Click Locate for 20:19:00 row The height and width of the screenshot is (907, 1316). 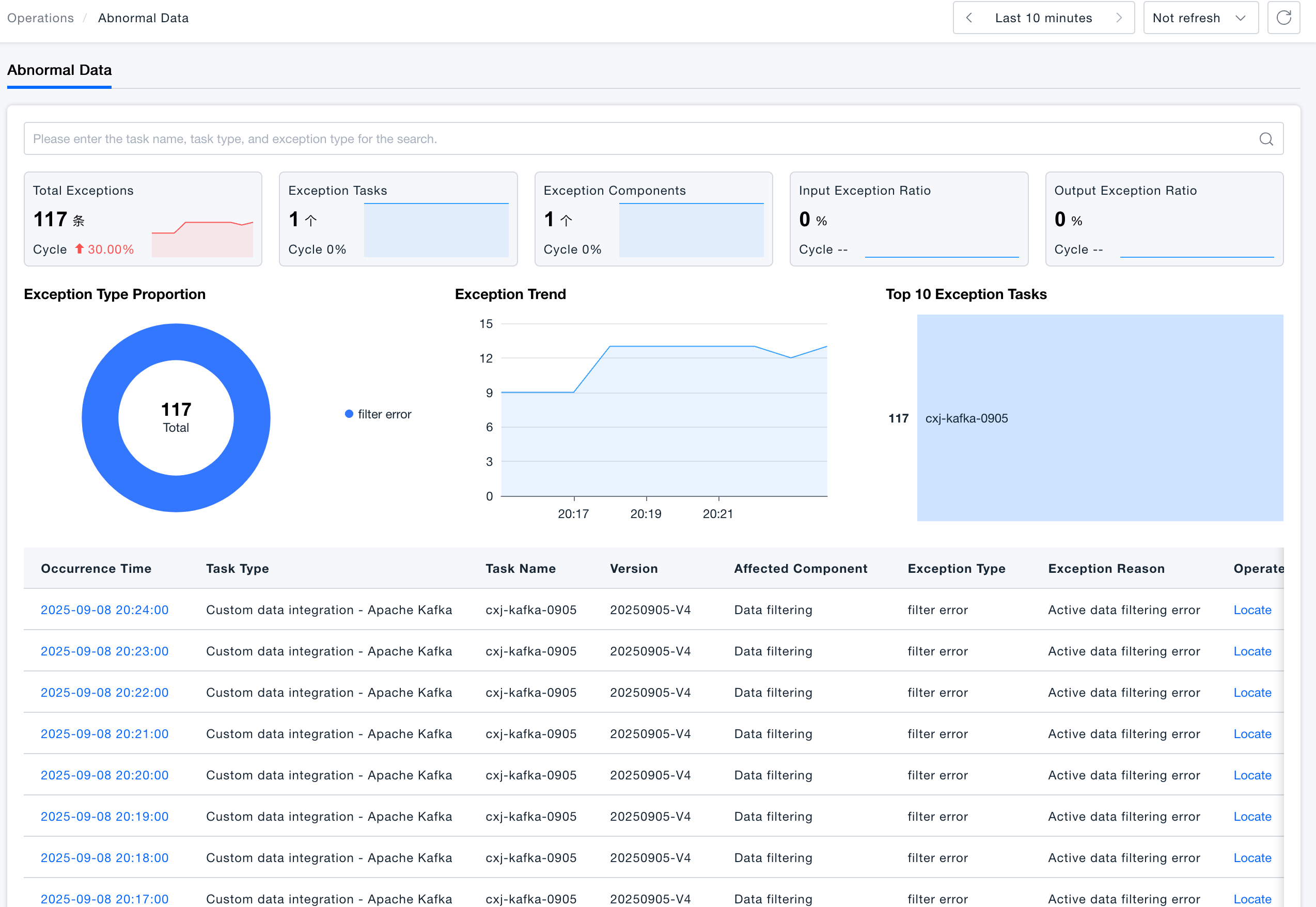(x=1252, y=816)
